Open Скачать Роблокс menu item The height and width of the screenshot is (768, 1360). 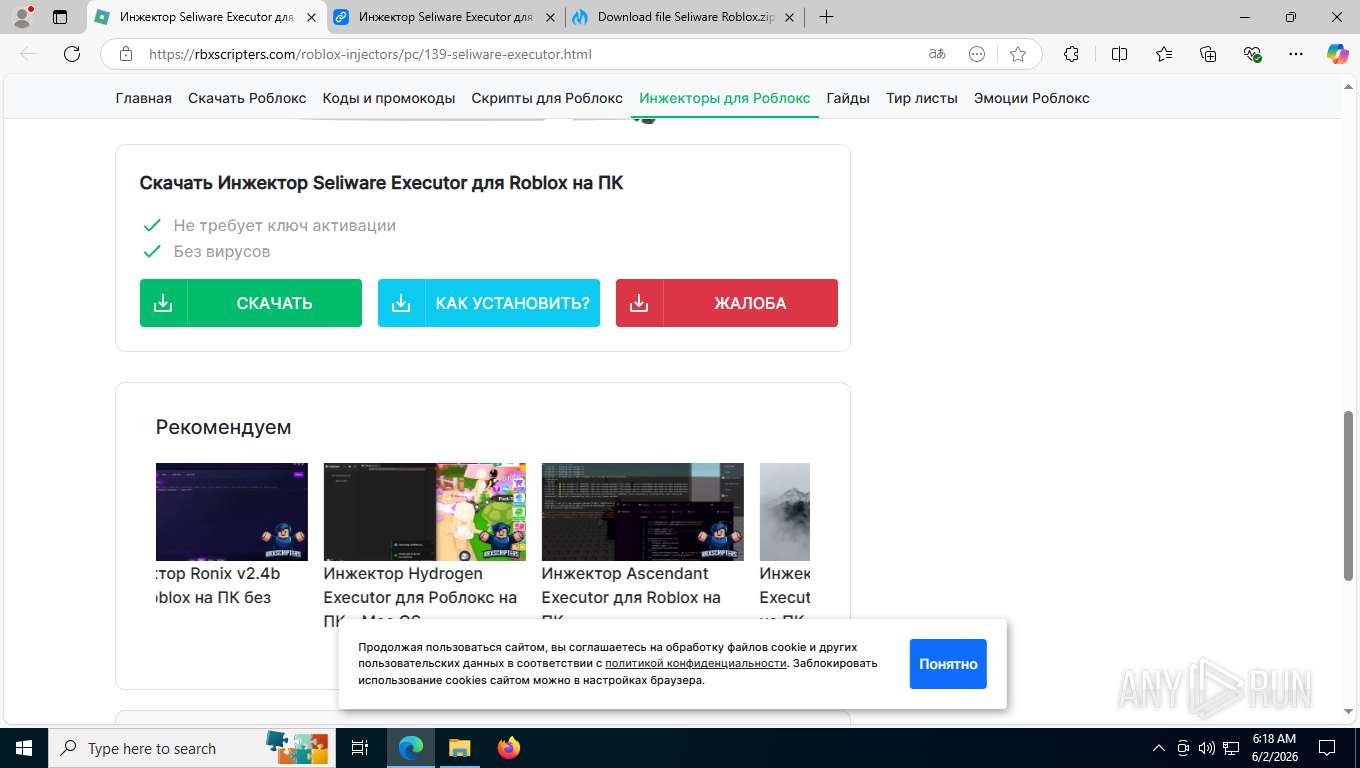[x=247, y=98]
